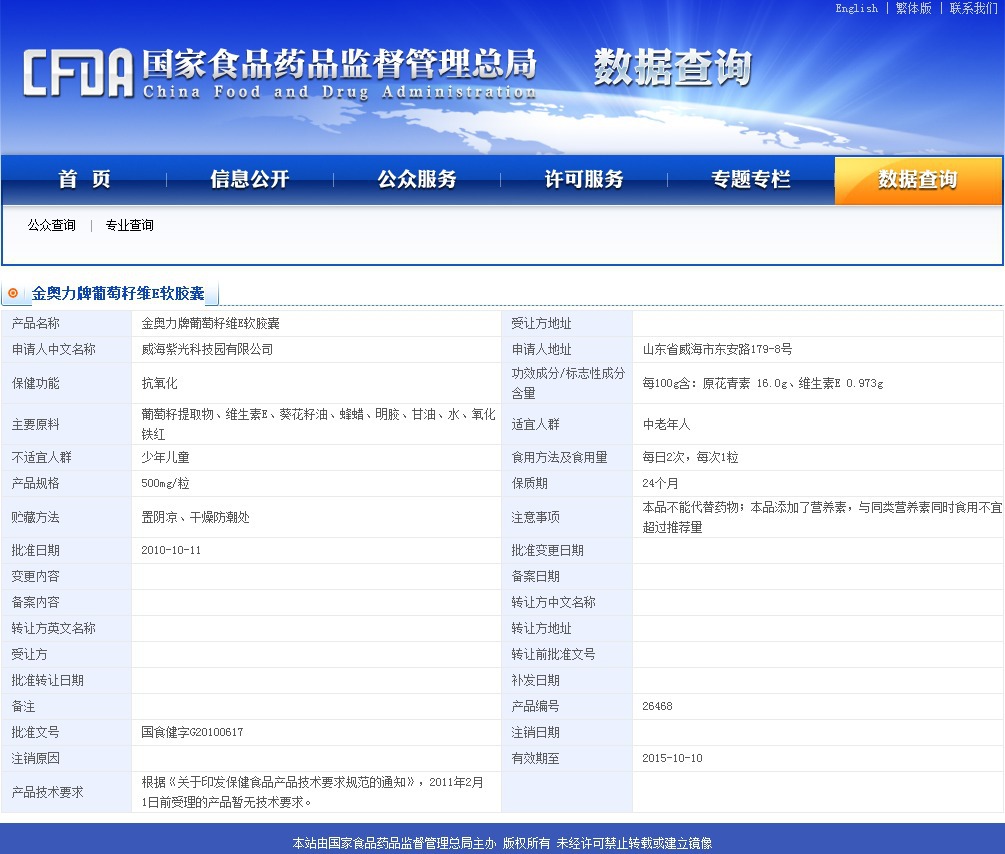1005x854 pixels.
Task: Click the 转让前批准文号 row label
Action: [553, 654]
